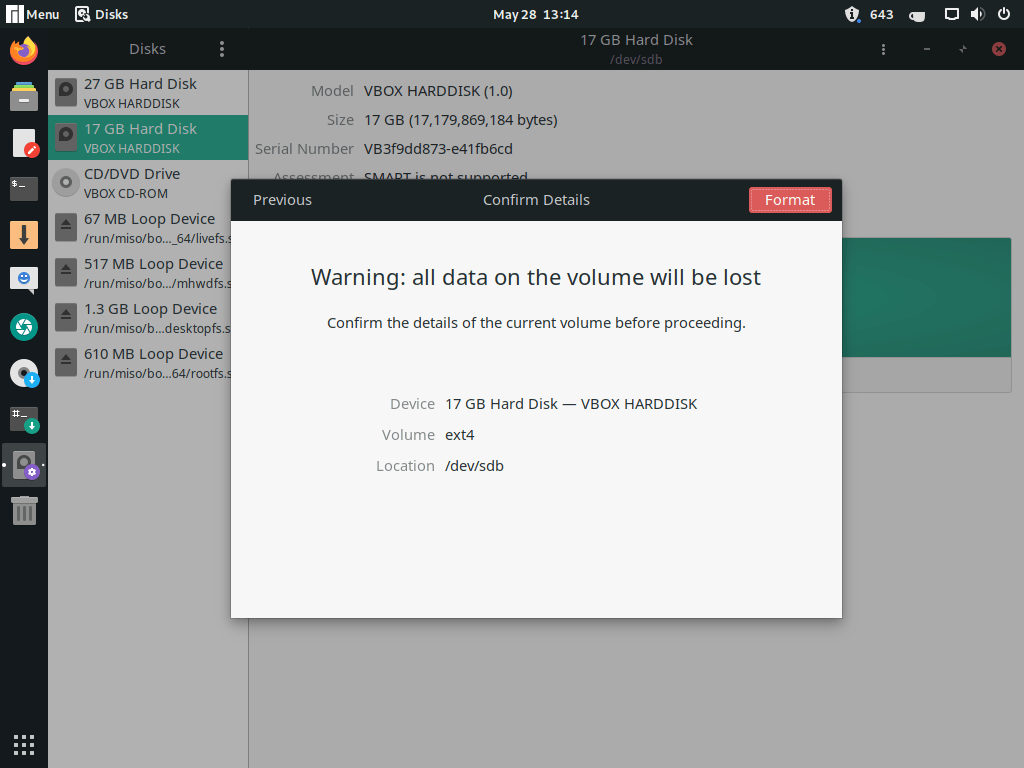Image resolution: width=1024 pixels, height=768 pixels.
Task: Open the shield security tray icon
Action: point(852,14)
